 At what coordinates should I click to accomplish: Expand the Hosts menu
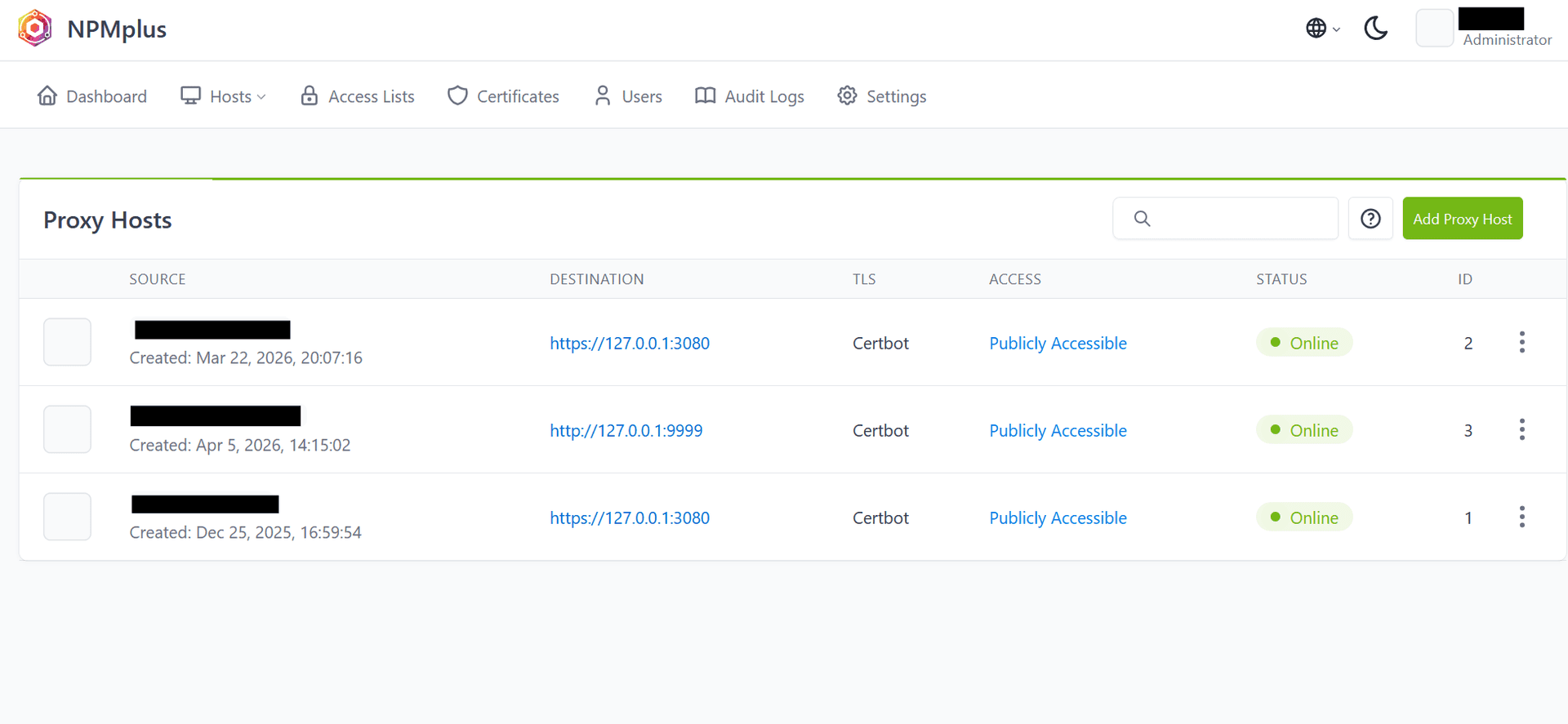click(223, 96)
